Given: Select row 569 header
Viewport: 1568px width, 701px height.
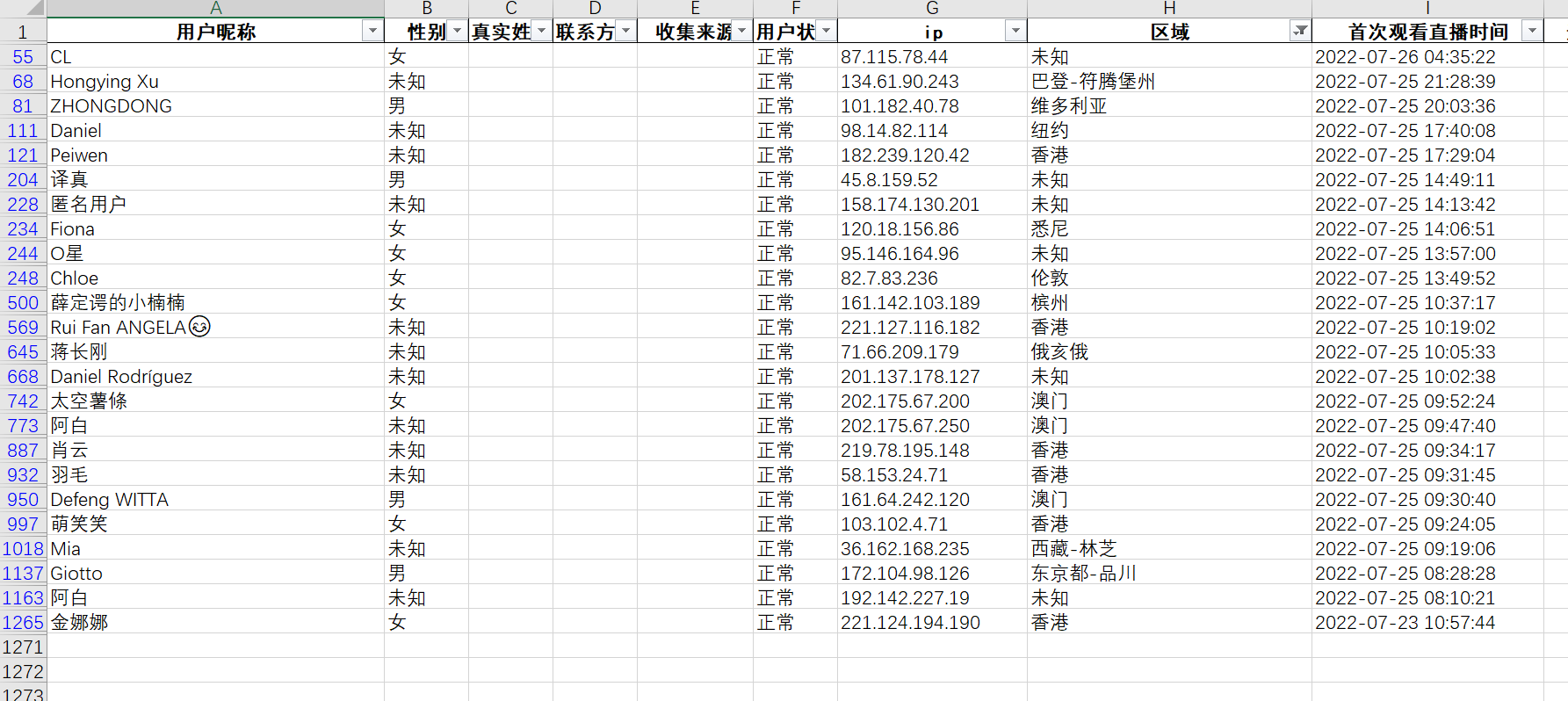Looking at the screenshot, I should (23, 328).
